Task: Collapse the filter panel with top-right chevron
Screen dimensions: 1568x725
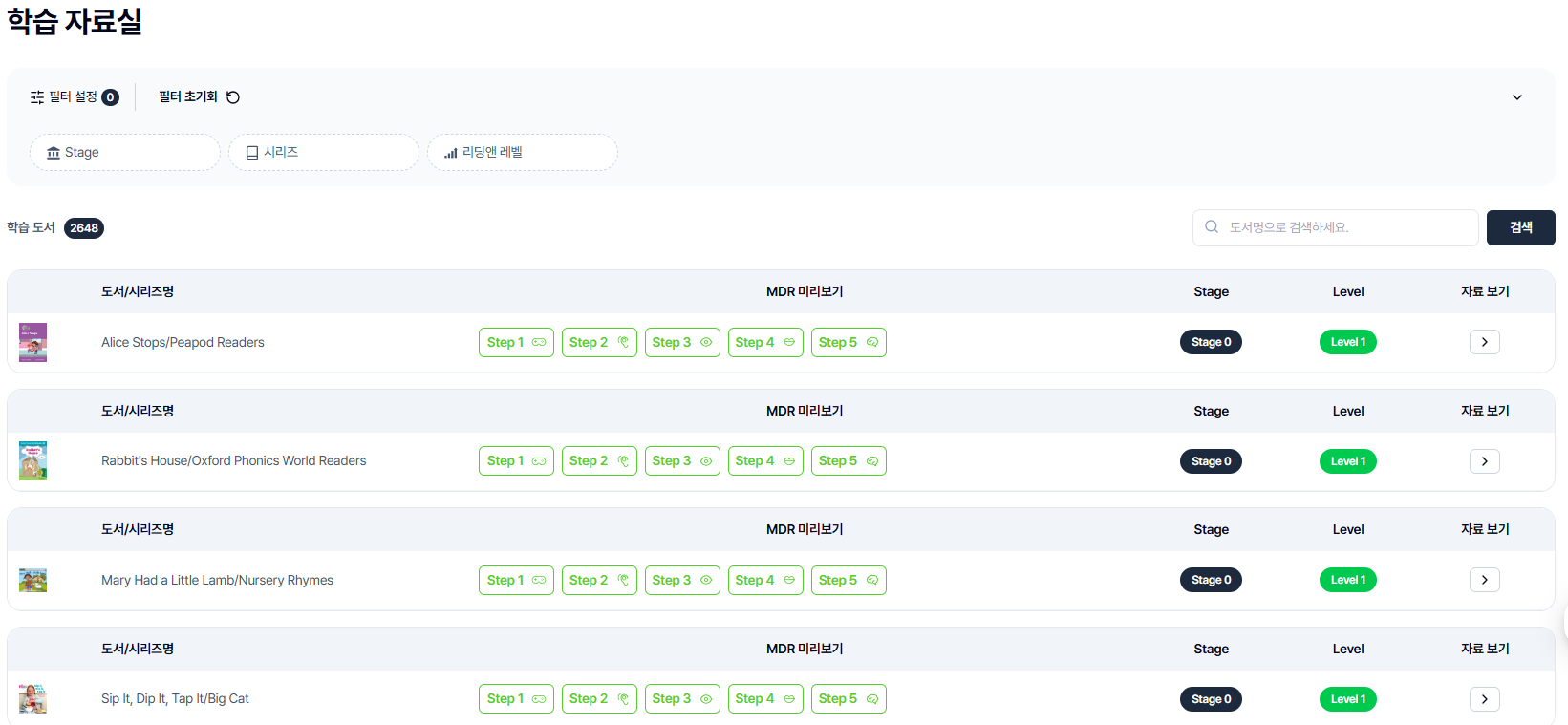Action: 1516,97
